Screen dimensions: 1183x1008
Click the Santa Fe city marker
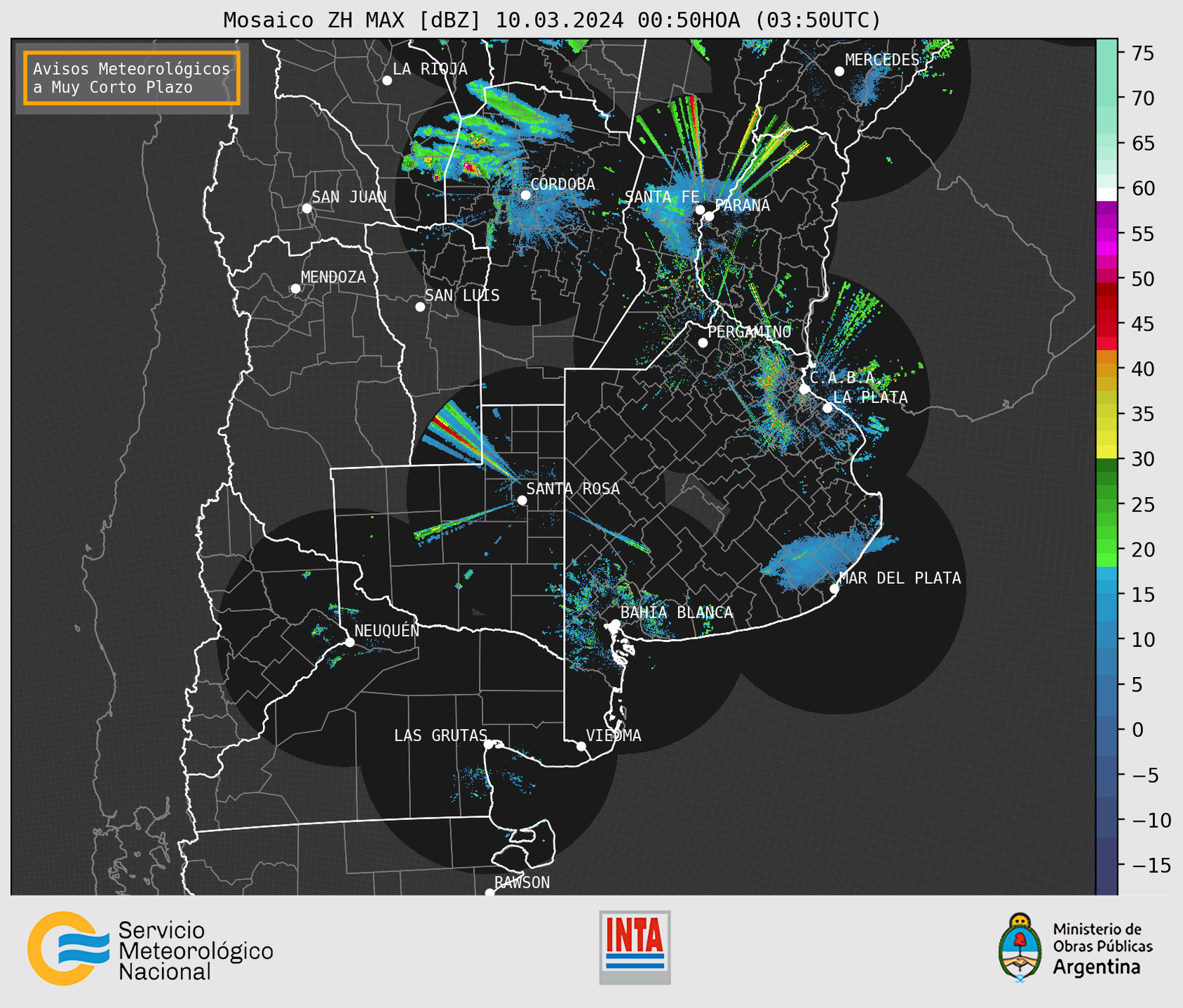[700, 210]
